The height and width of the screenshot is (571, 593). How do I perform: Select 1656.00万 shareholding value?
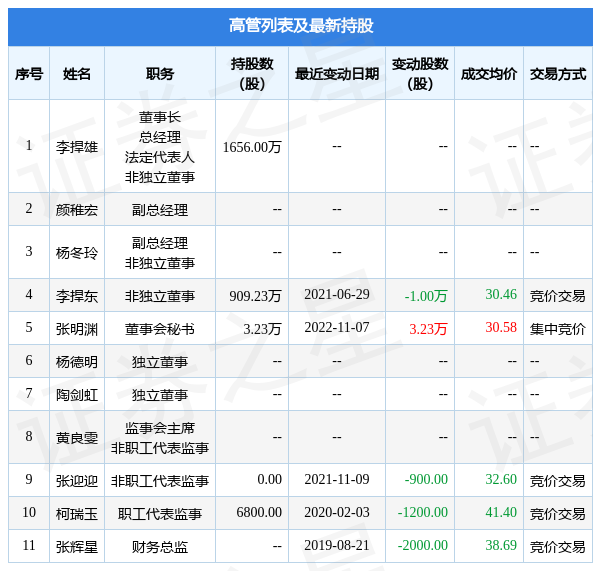(252, 147)
